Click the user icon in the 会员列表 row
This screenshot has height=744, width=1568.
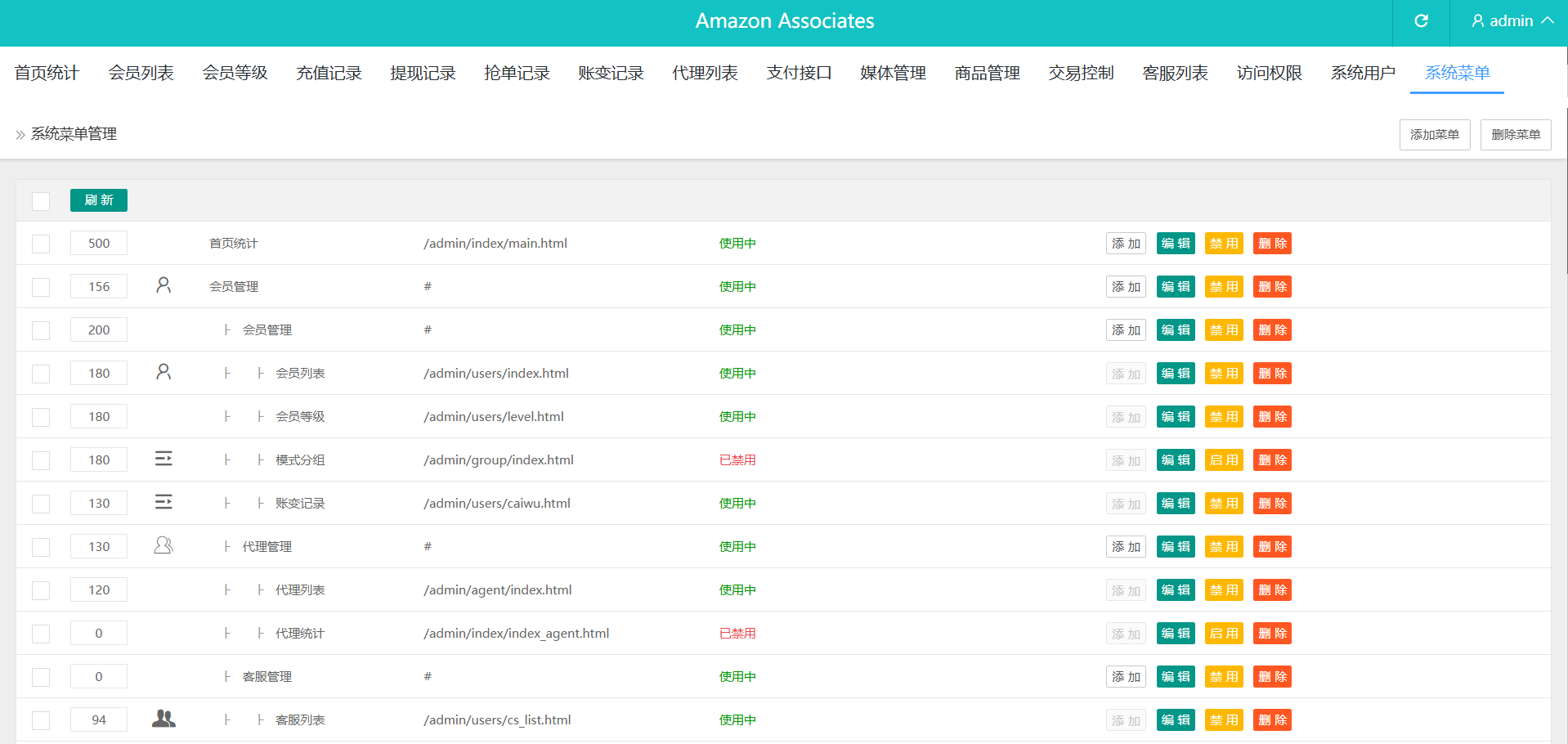click(164, 372)
